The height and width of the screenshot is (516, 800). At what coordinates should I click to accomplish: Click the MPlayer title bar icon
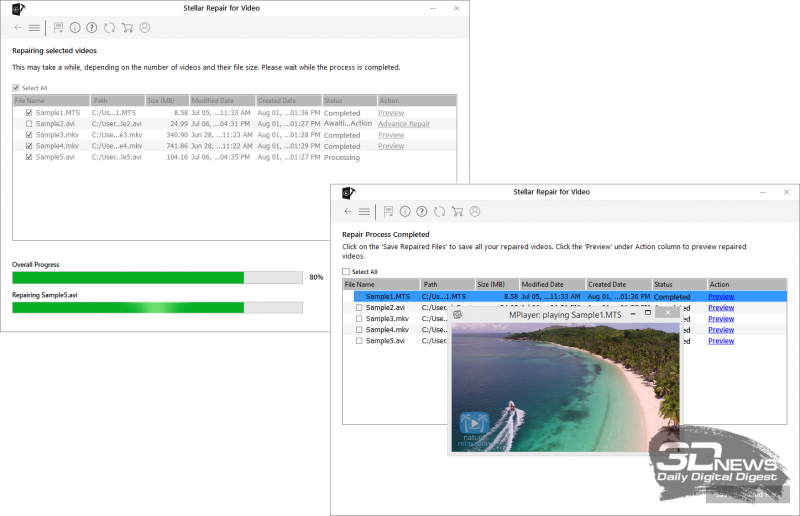458,314
